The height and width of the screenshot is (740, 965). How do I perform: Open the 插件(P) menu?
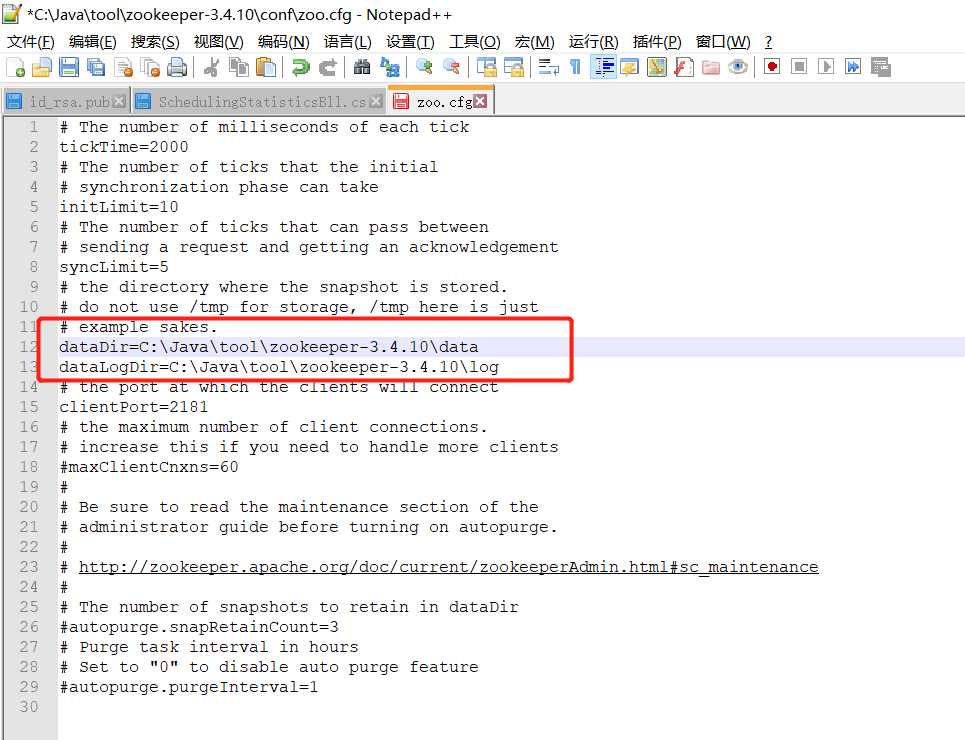tap(657, 42)
